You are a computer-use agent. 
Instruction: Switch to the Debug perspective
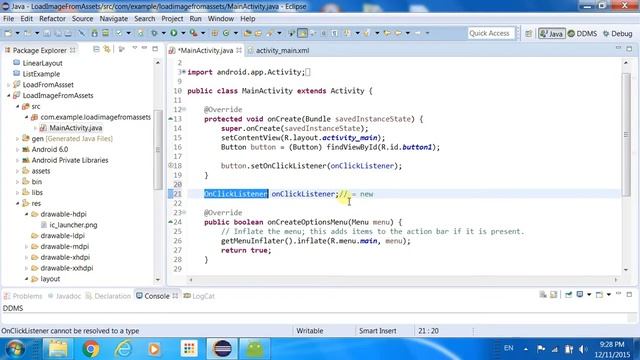[618, 33]
